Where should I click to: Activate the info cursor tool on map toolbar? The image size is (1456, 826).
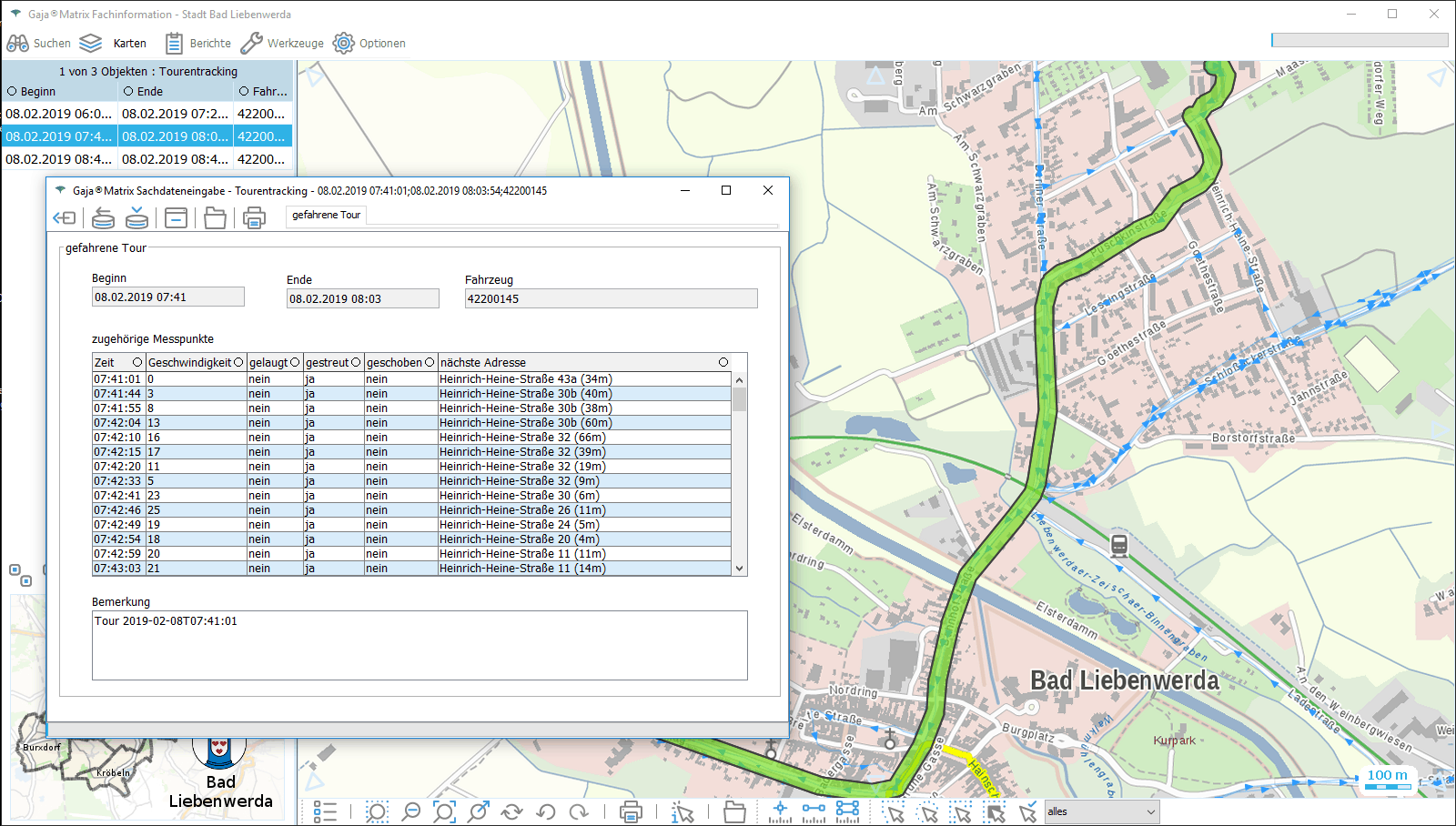[x=682, y=811]
